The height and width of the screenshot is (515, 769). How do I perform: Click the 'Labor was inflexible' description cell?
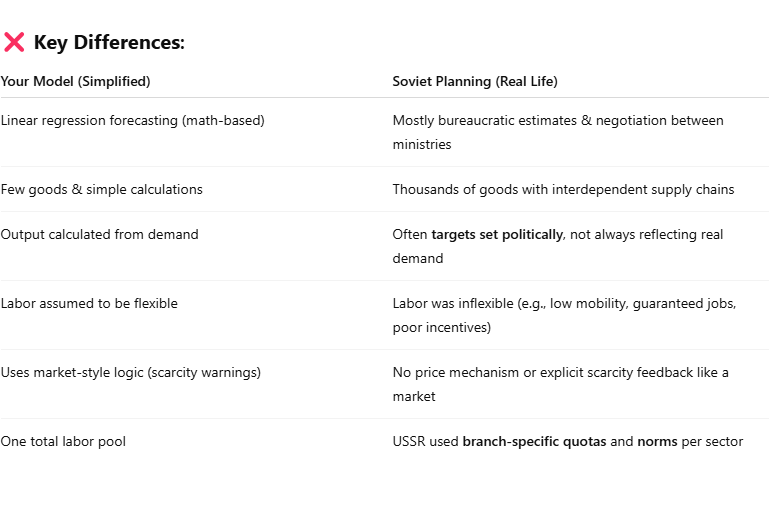coord(564,315)
